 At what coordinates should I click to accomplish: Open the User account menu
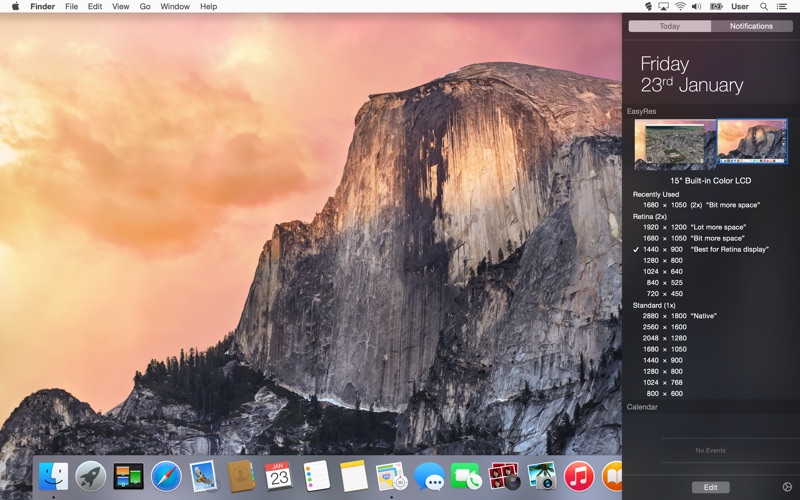point(740,6)
